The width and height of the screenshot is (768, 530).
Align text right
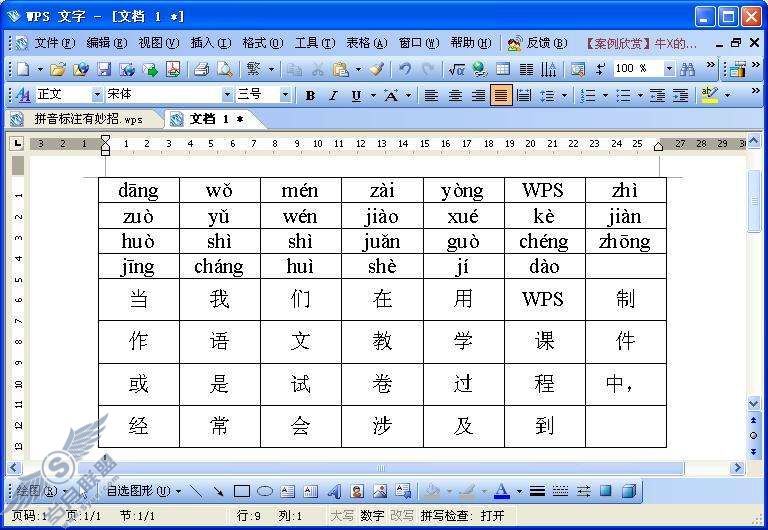[x=478, y=95]
